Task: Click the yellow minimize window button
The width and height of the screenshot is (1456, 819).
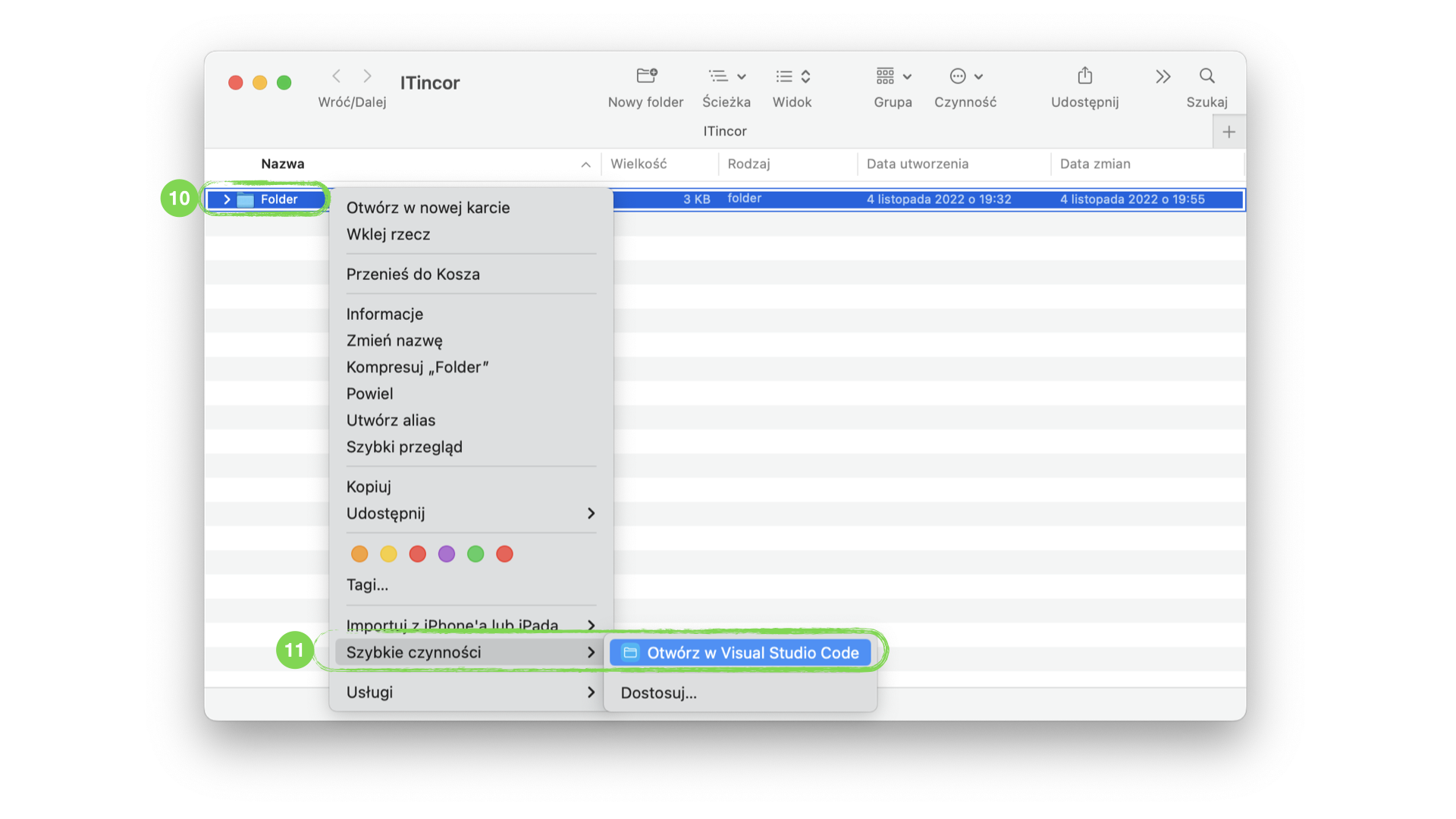Action: (x=260, y=83)
